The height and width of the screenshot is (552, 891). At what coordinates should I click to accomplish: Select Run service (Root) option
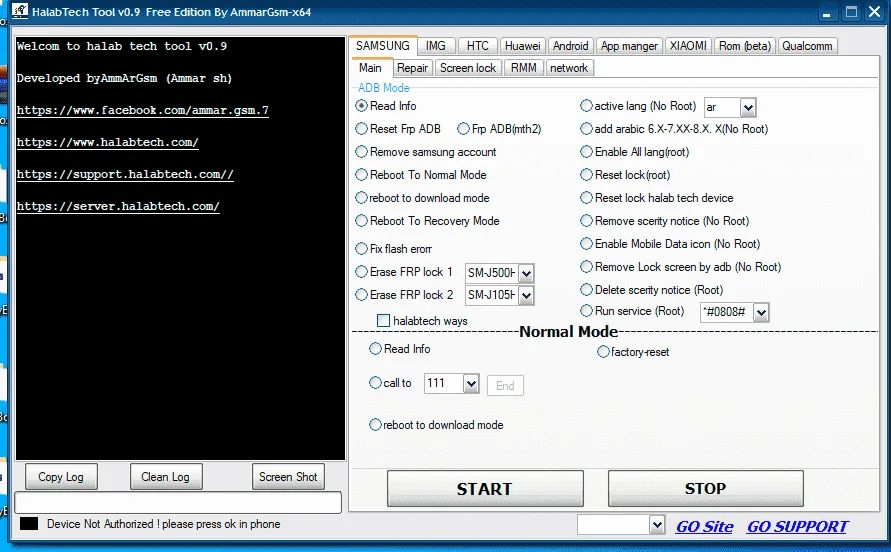[x=586, y=311]
